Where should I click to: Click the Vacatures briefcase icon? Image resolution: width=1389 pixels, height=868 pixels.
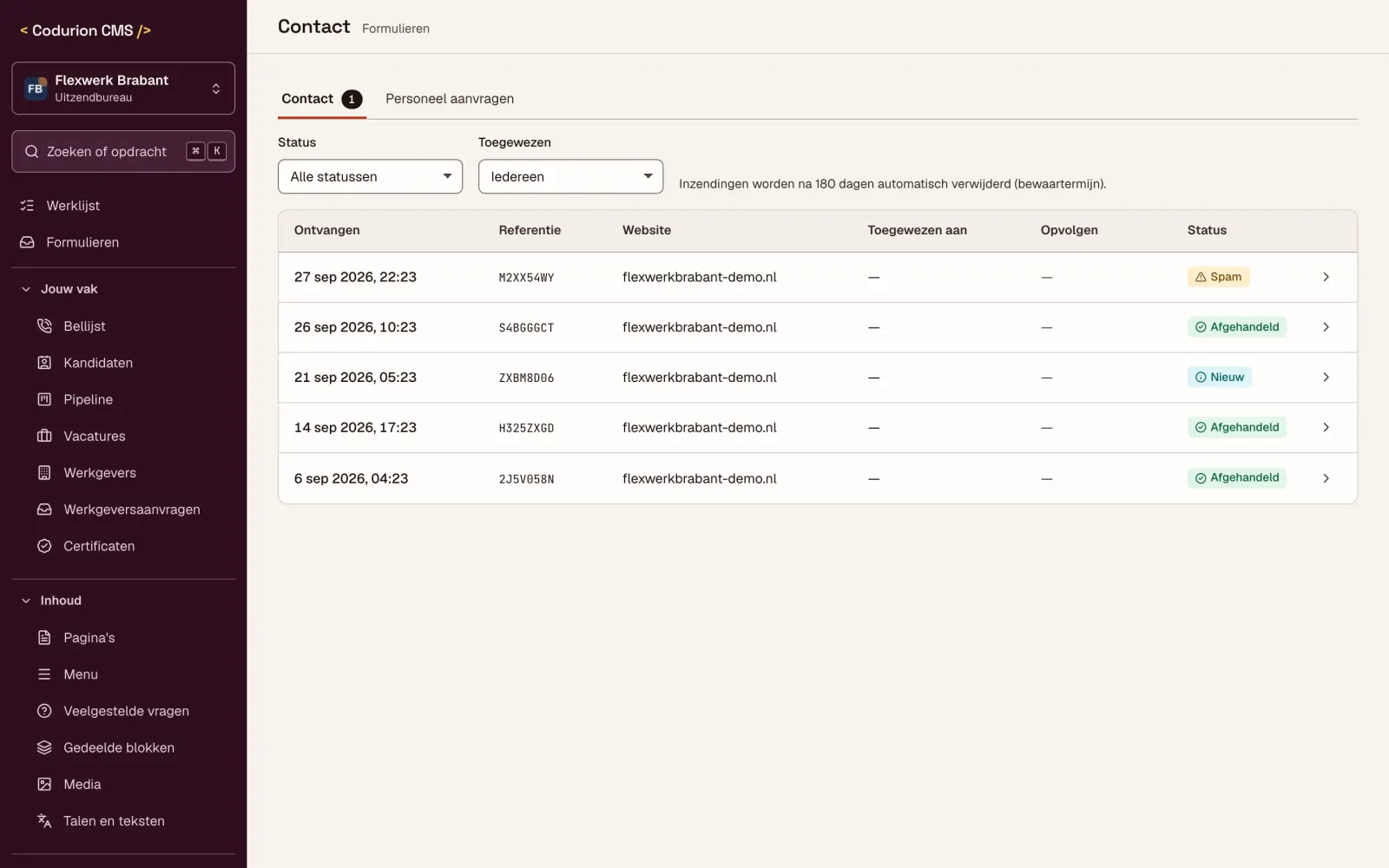click(x=44, y=436)
